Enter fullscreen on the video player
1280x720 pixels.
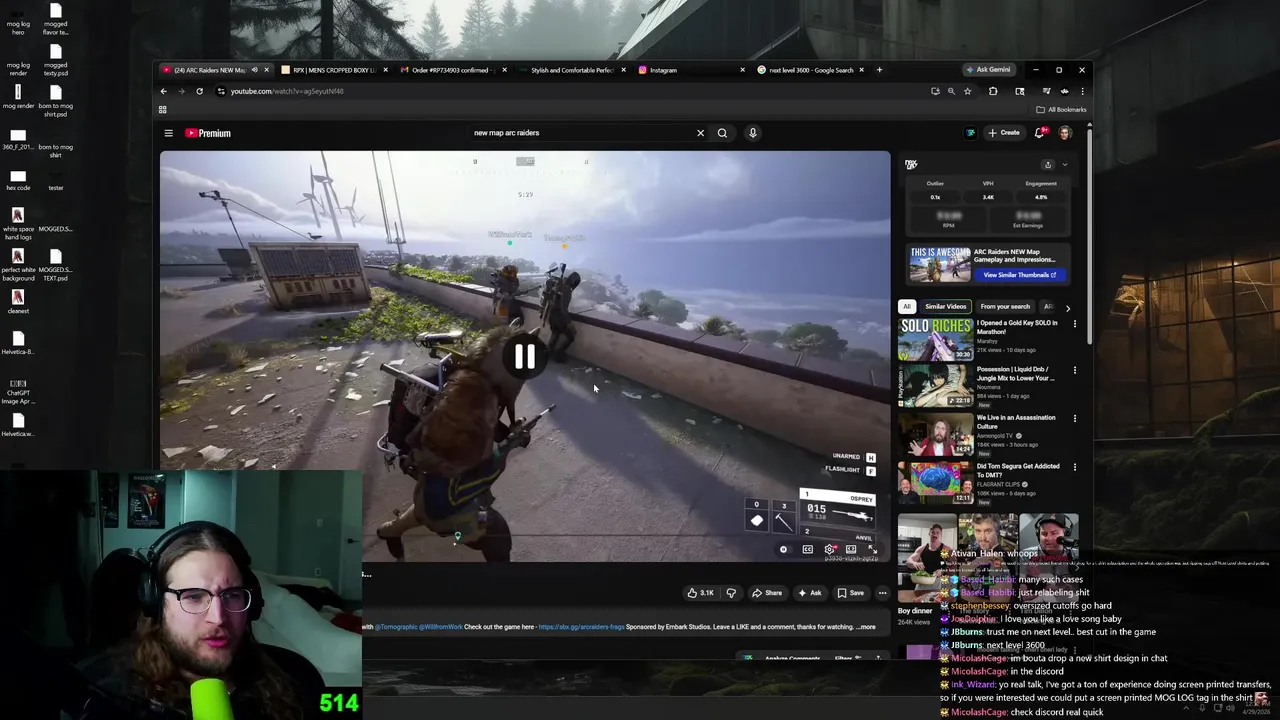click(872, 549)
